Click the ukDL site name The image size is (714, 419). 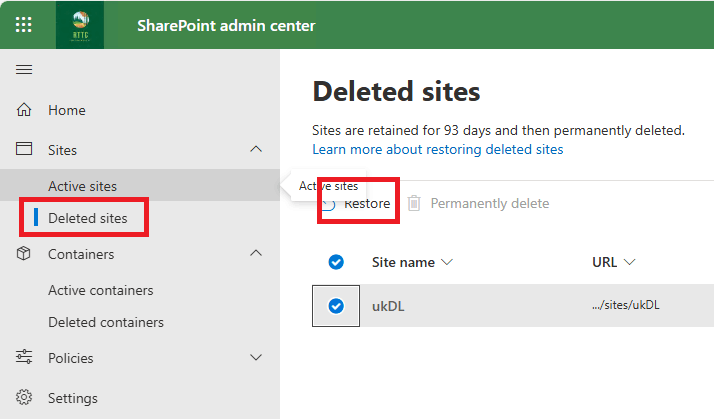click(x=388, y=306)
